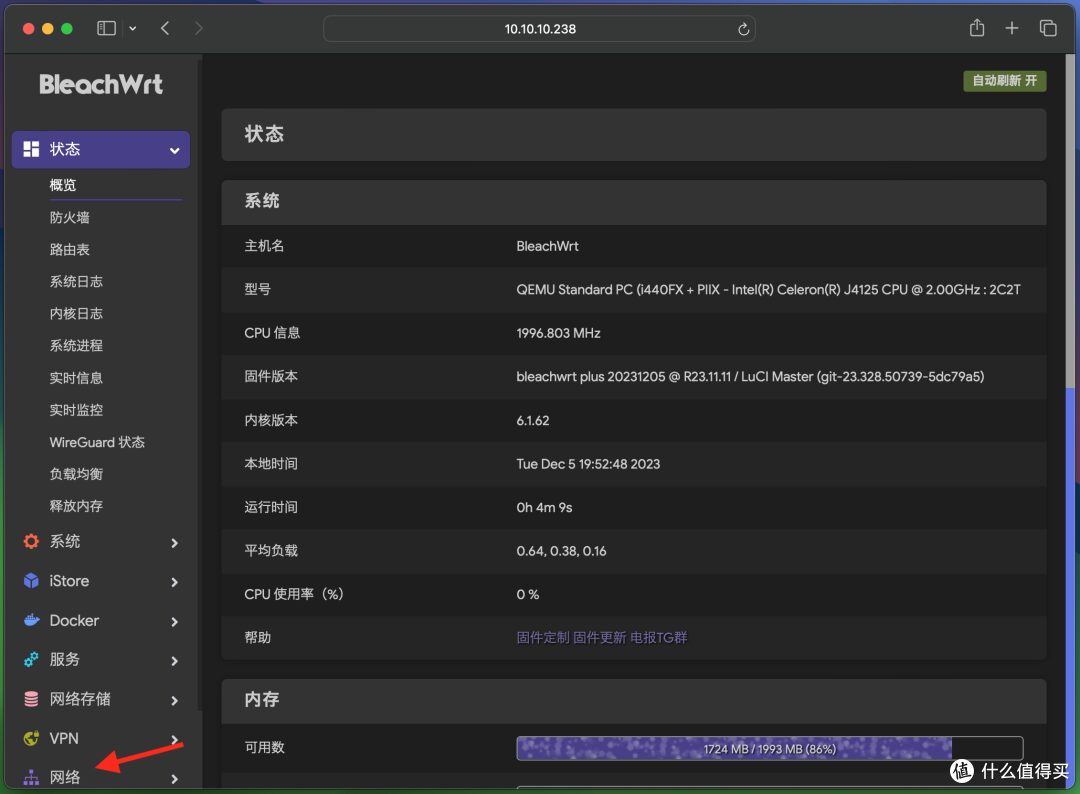Open VPN via its globe icon
Screen dimensions: 1080x794
click(29, 738)
